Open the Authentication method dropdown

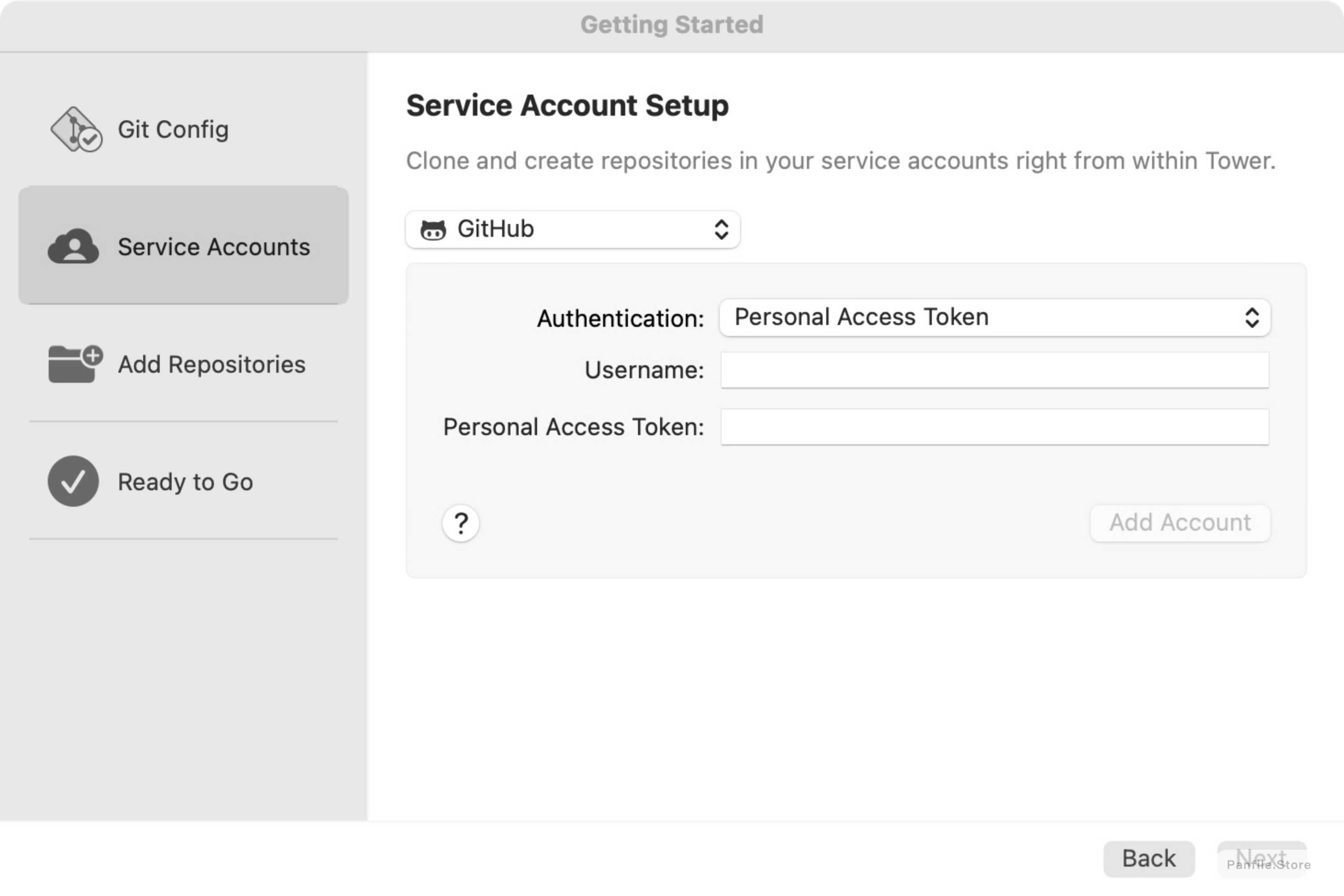coord(995,317)
